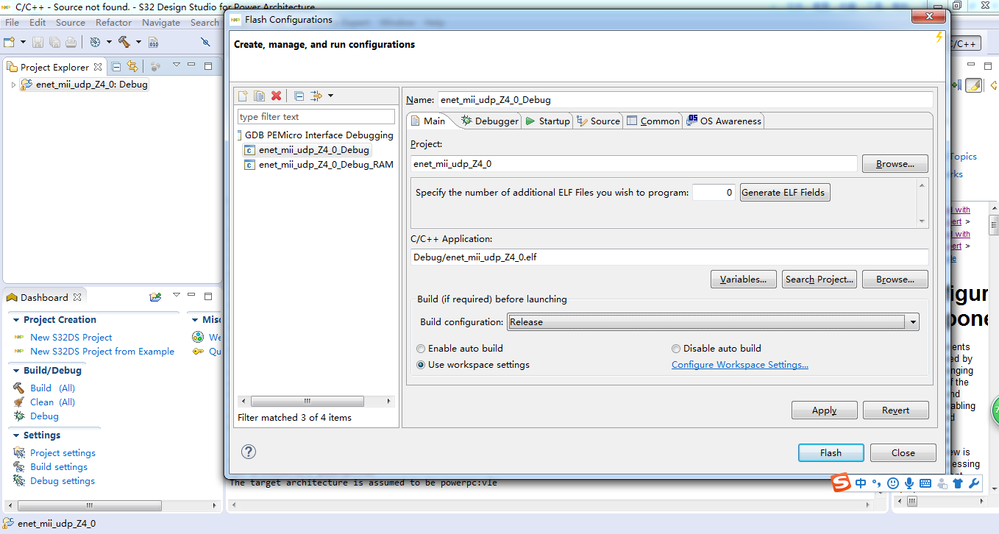Open the Refactor menu
This screenshot has width=999, height=534.
pyautogui.click(x=113, y=22)
